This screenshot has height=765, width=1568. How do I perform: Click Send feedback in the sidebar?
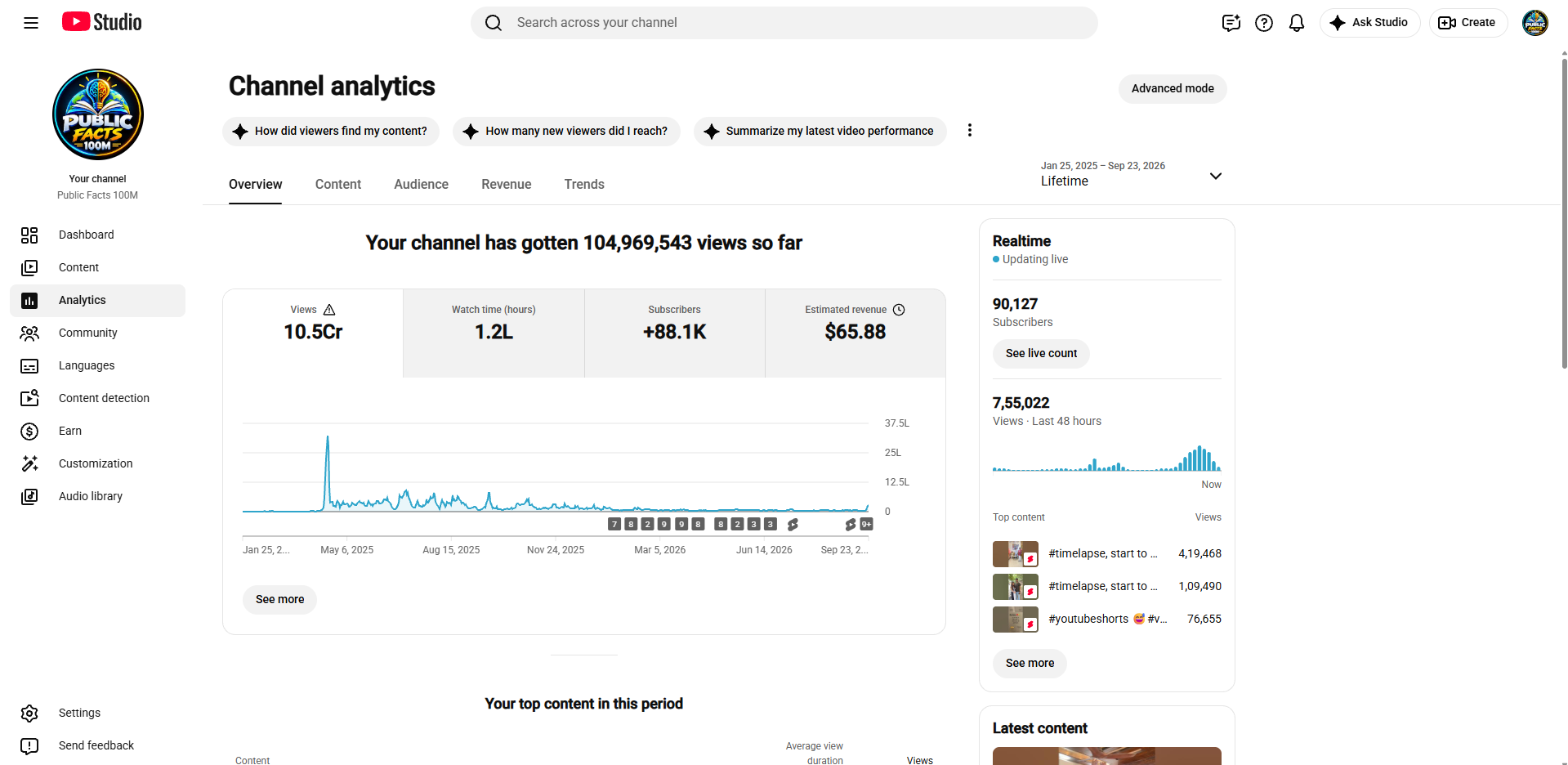pyautogui.click(x=97, y=745)
